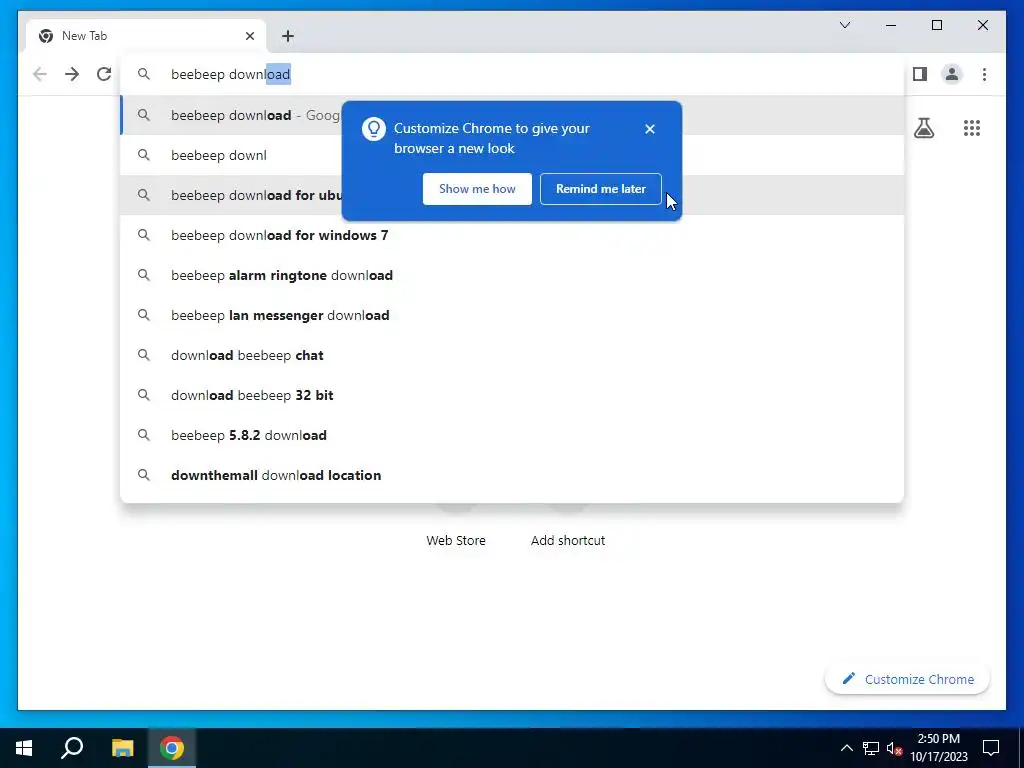Dismiss the Customize Chrome popup with X
The height and width of the screenshot is (768, 1024).
[649, 129]
